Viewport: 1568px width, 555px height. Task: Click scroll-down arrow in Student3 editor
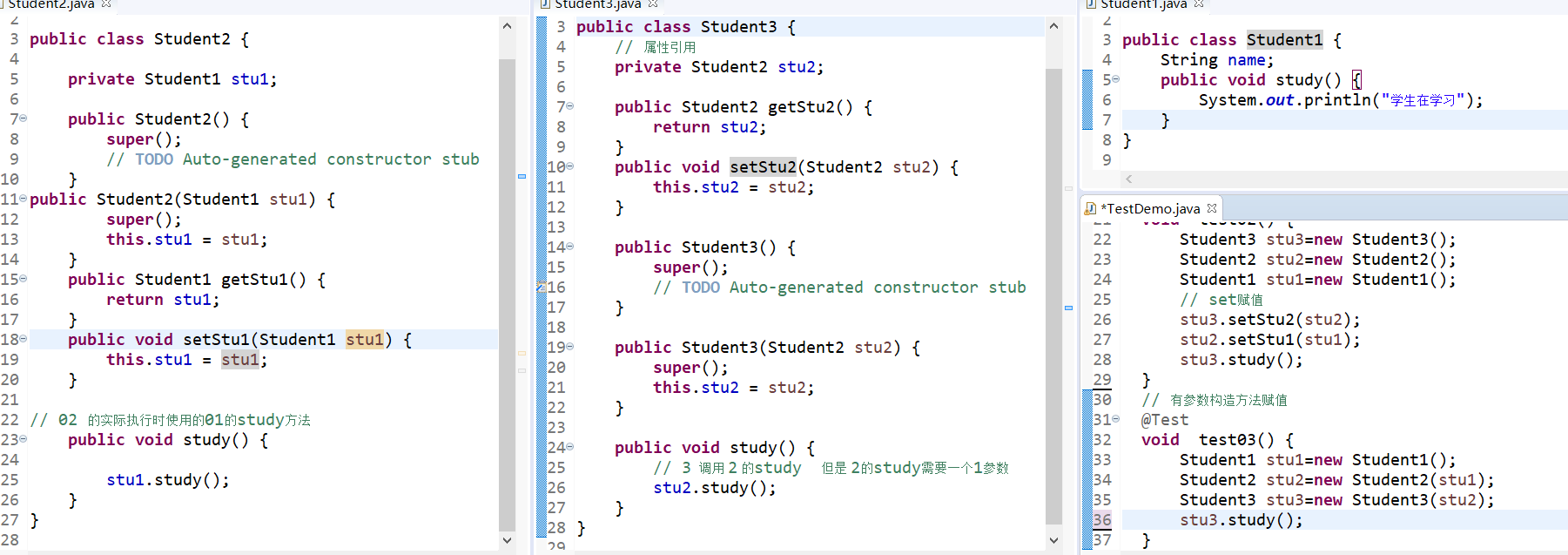tap(1053, 540)
